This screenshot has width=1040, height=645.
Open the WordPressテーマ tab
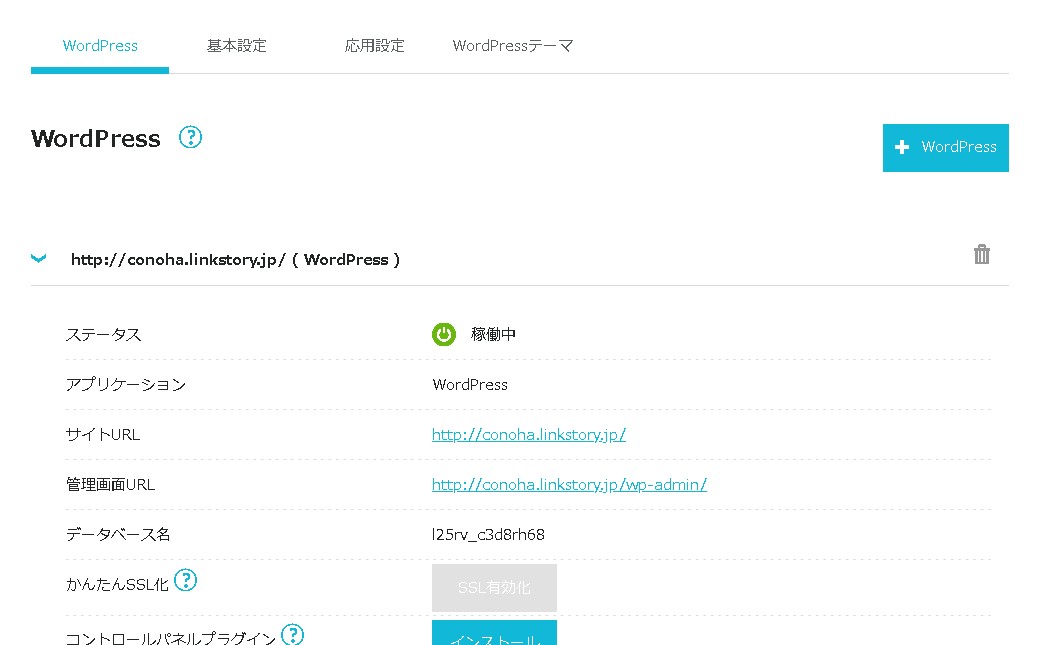coord(512,45)
